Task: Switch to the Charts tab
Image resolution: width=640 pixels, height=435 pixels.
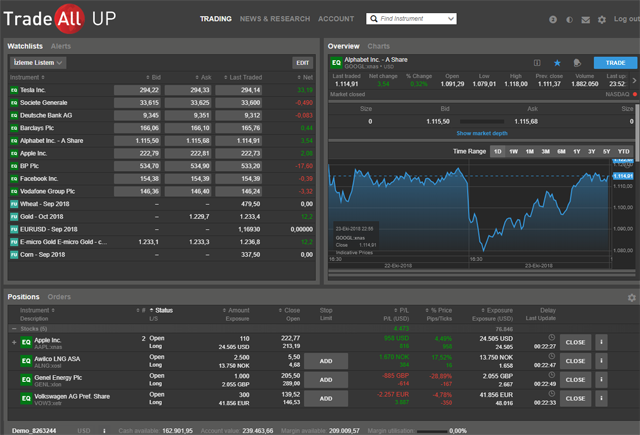Action: click(x=378, y=47)
